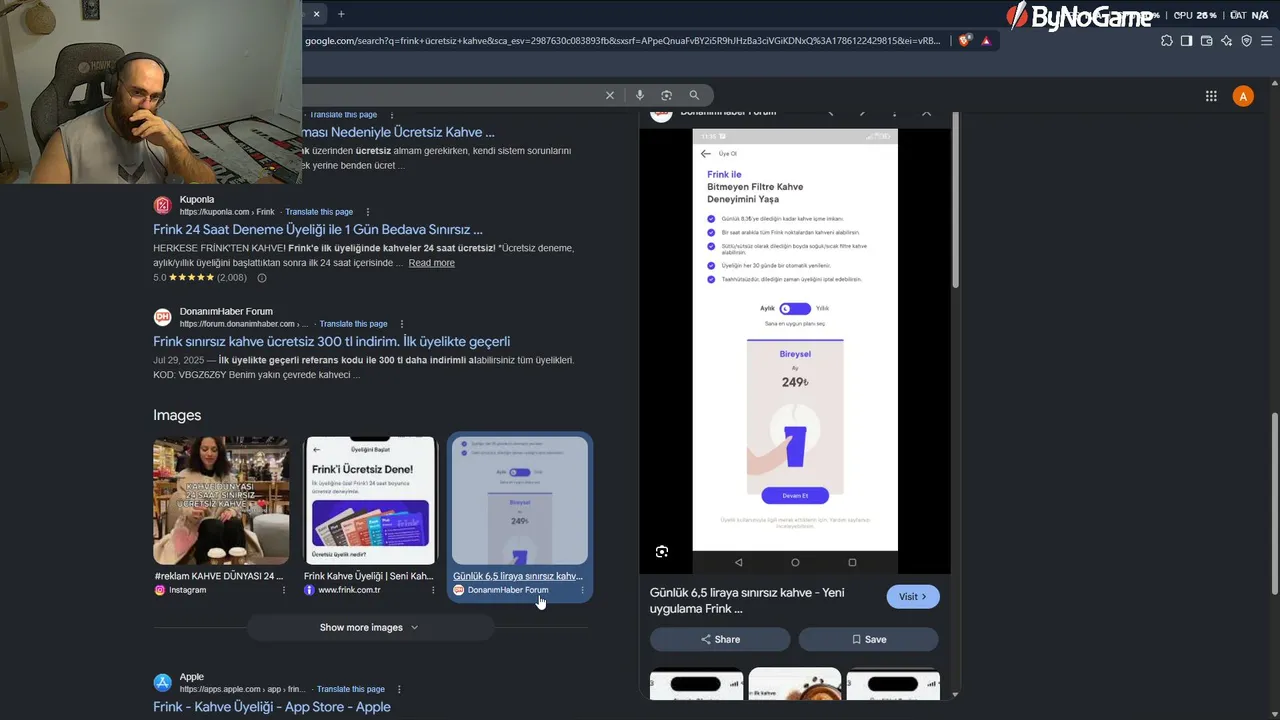Open the Brave Shields lion icon
Screen dimensions: 1280x720
pos(964,41)
